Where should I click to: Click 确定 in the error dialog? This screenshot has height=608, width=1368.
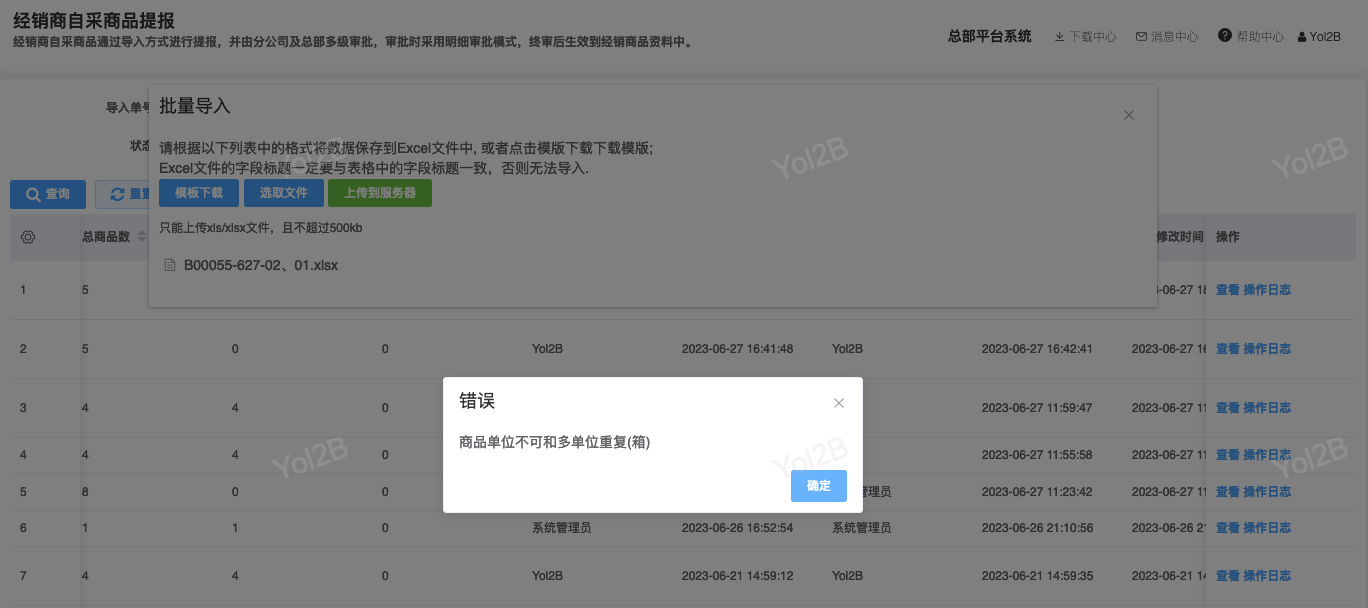pyautogui.click(x=818, y=486)
